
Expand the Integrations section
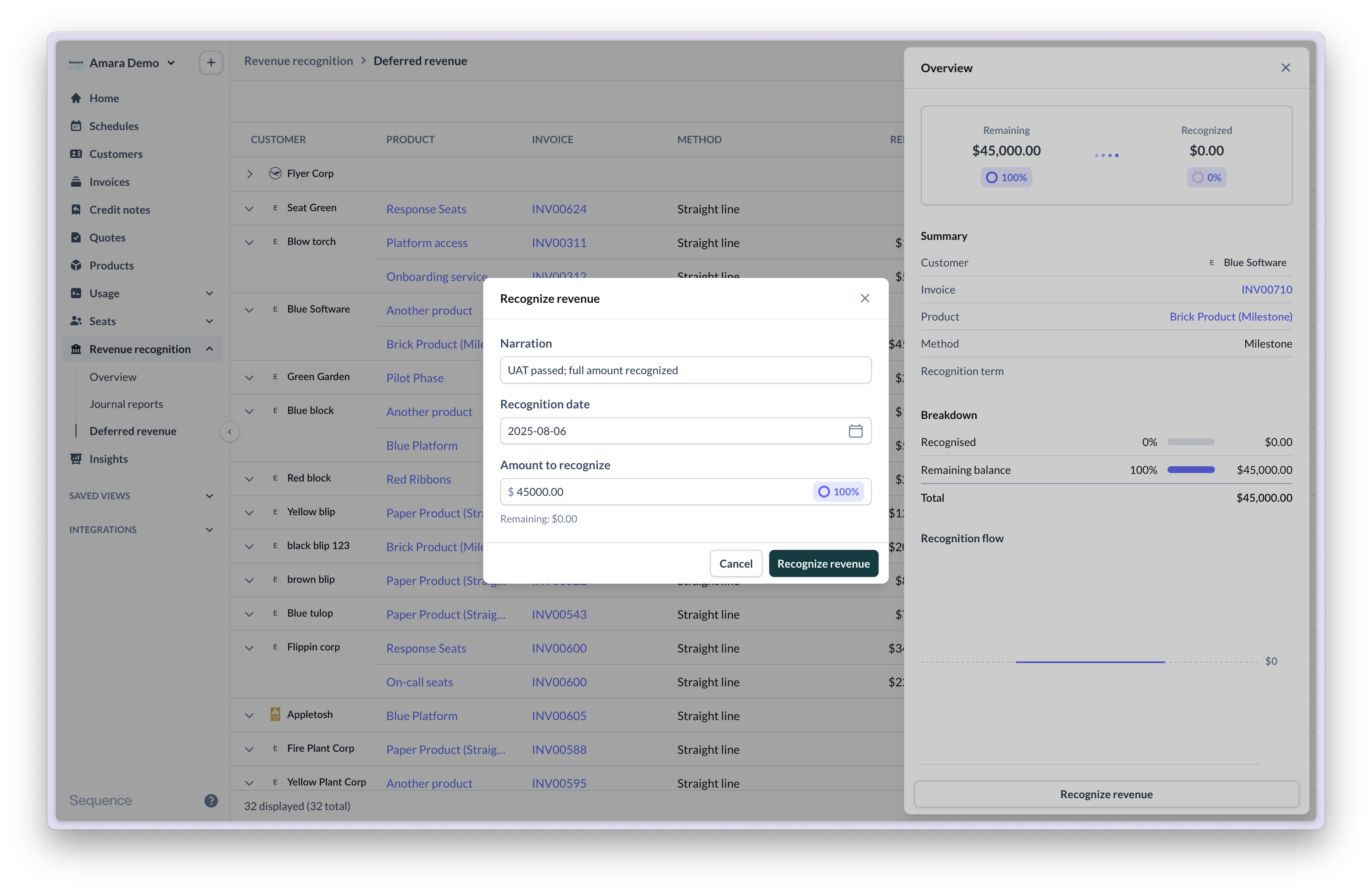(210, 530)
